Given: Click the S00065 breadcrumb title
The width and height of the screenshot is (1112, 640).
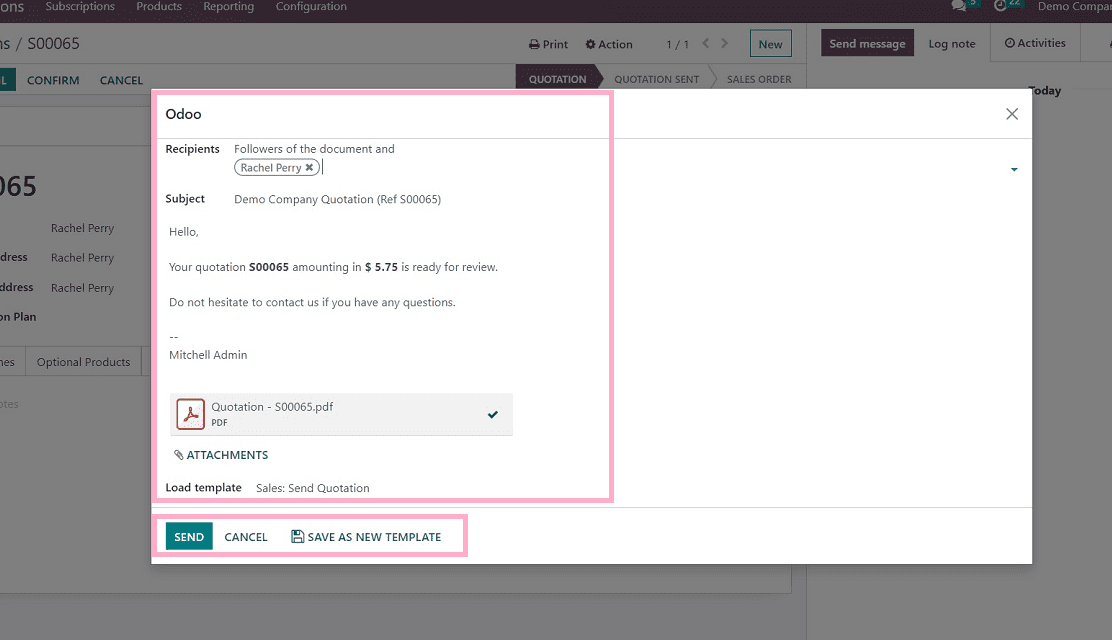Looking at the screenshot, I should coord(53,44).
